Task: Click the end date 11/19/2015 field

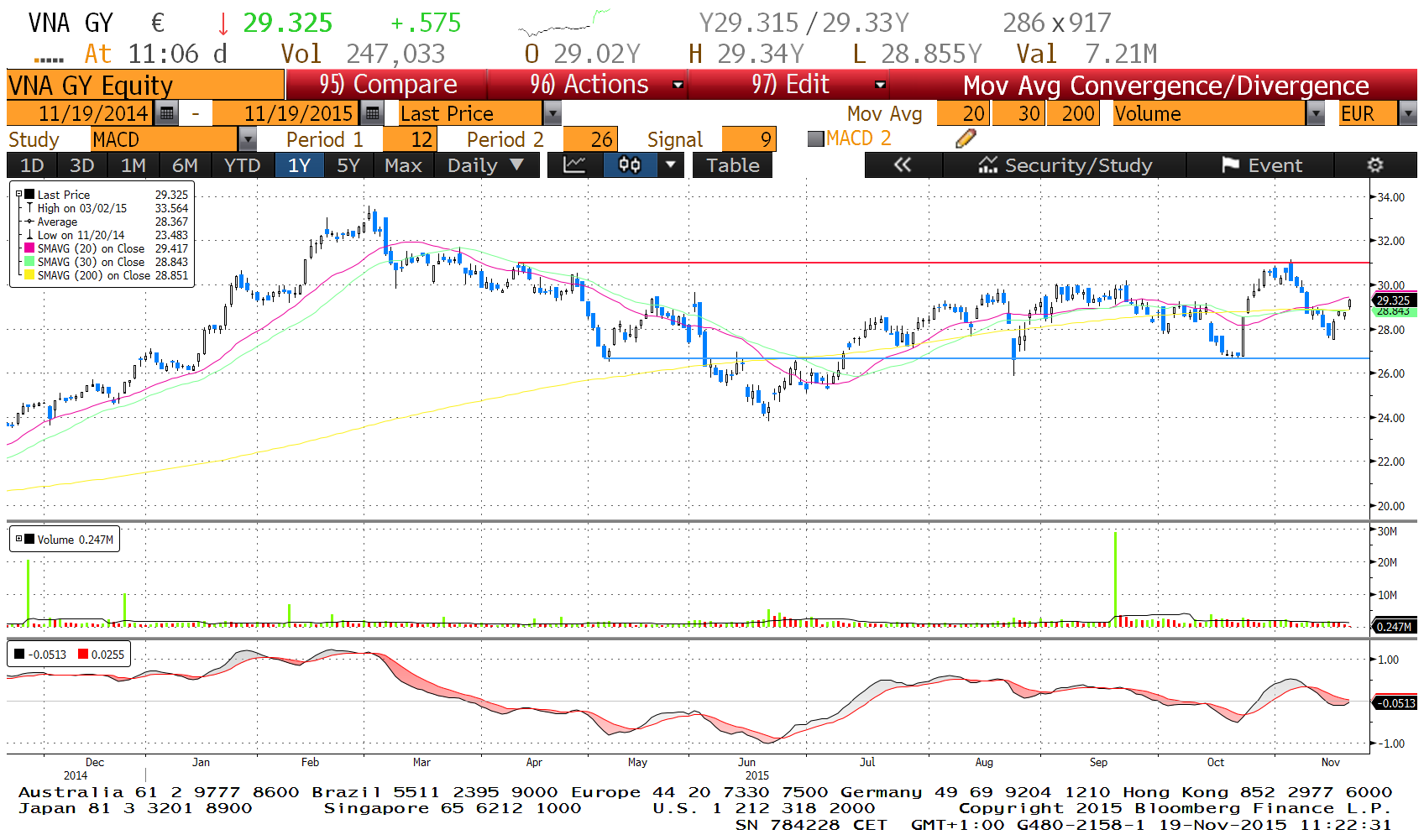Action: pyautogui.click(x=286, y=113)
